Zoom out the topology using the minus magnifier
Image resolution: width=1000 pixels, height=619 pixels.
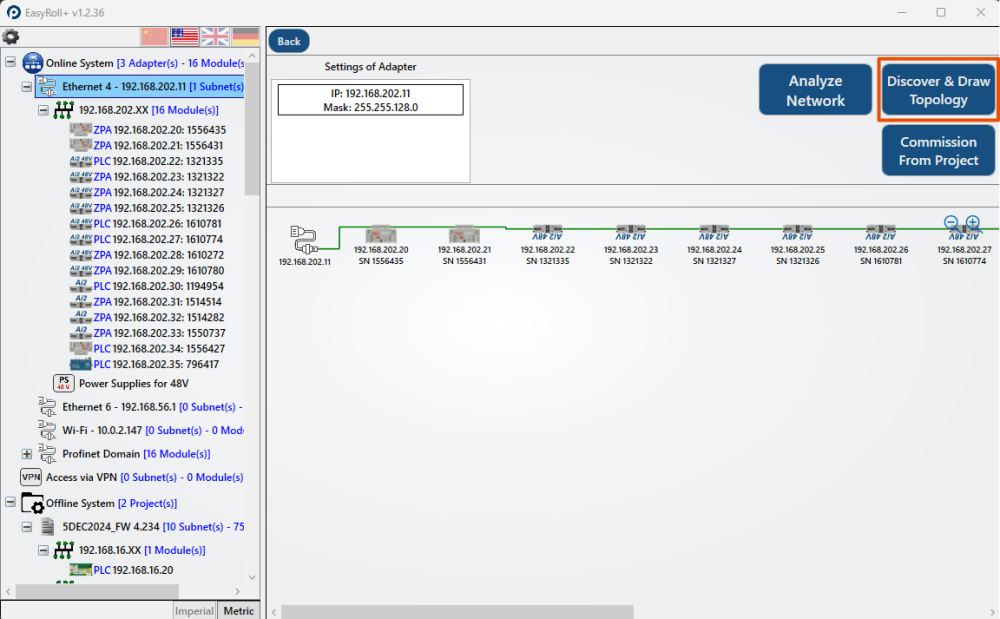pyautogui.click(x=951, y=223)
